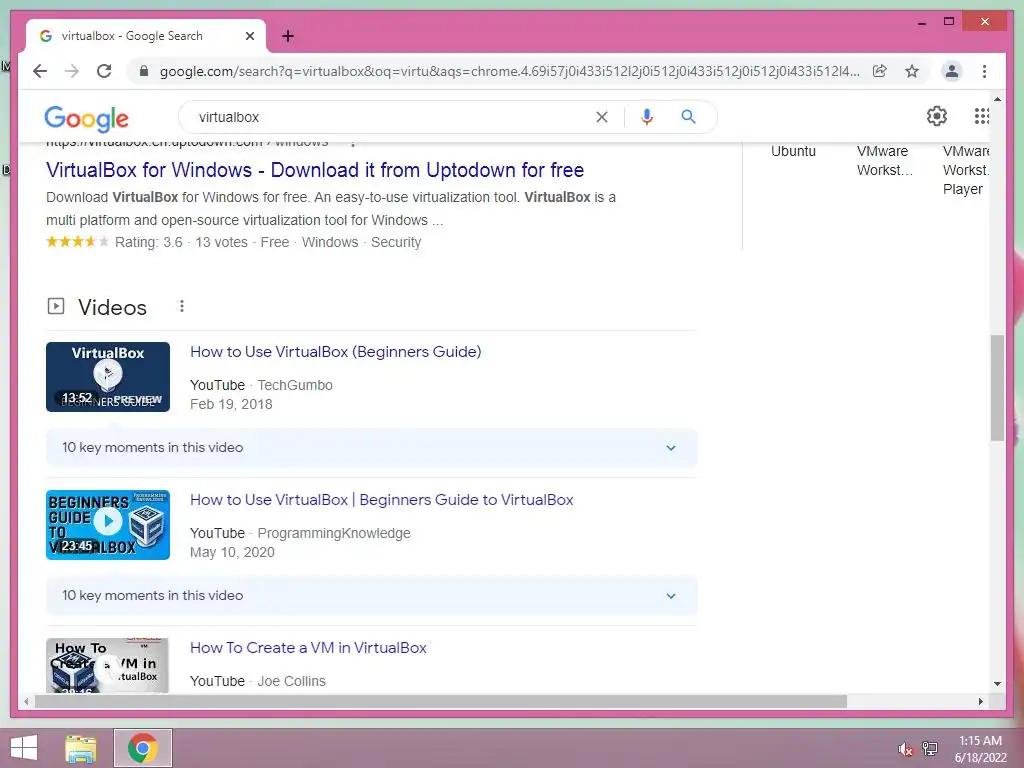The width and height of the screenshot is (1024, 768).
Task: Click horizontal scroll left arrow
Action: click(25, 701)
